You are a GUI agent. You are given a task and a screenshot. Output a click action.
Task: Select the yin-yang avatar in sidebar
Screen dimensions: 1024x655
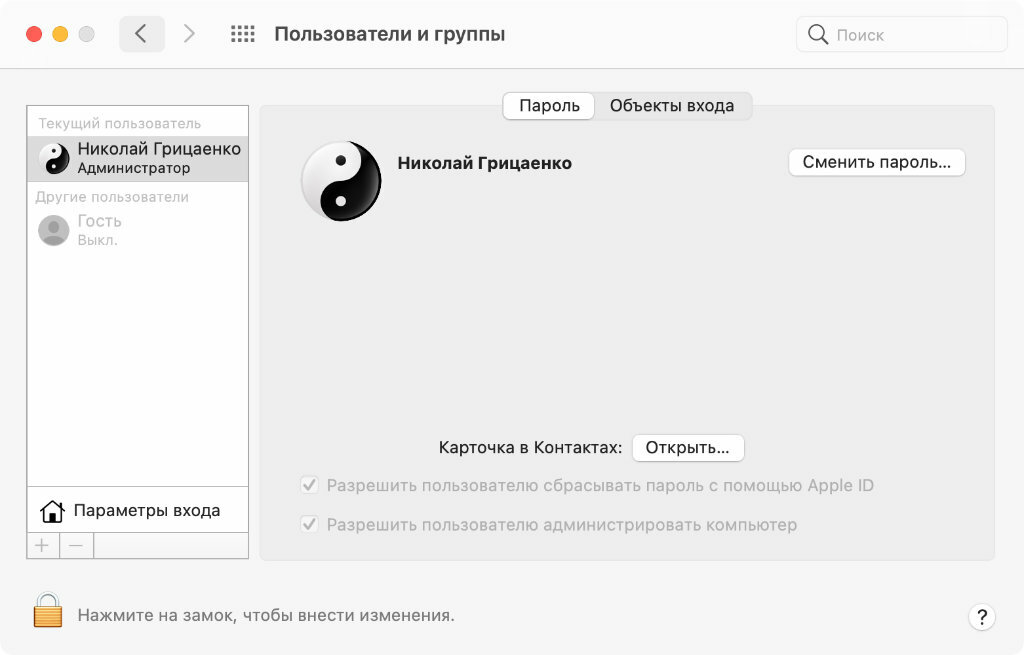pyautogui.click(x=54, y=159)
